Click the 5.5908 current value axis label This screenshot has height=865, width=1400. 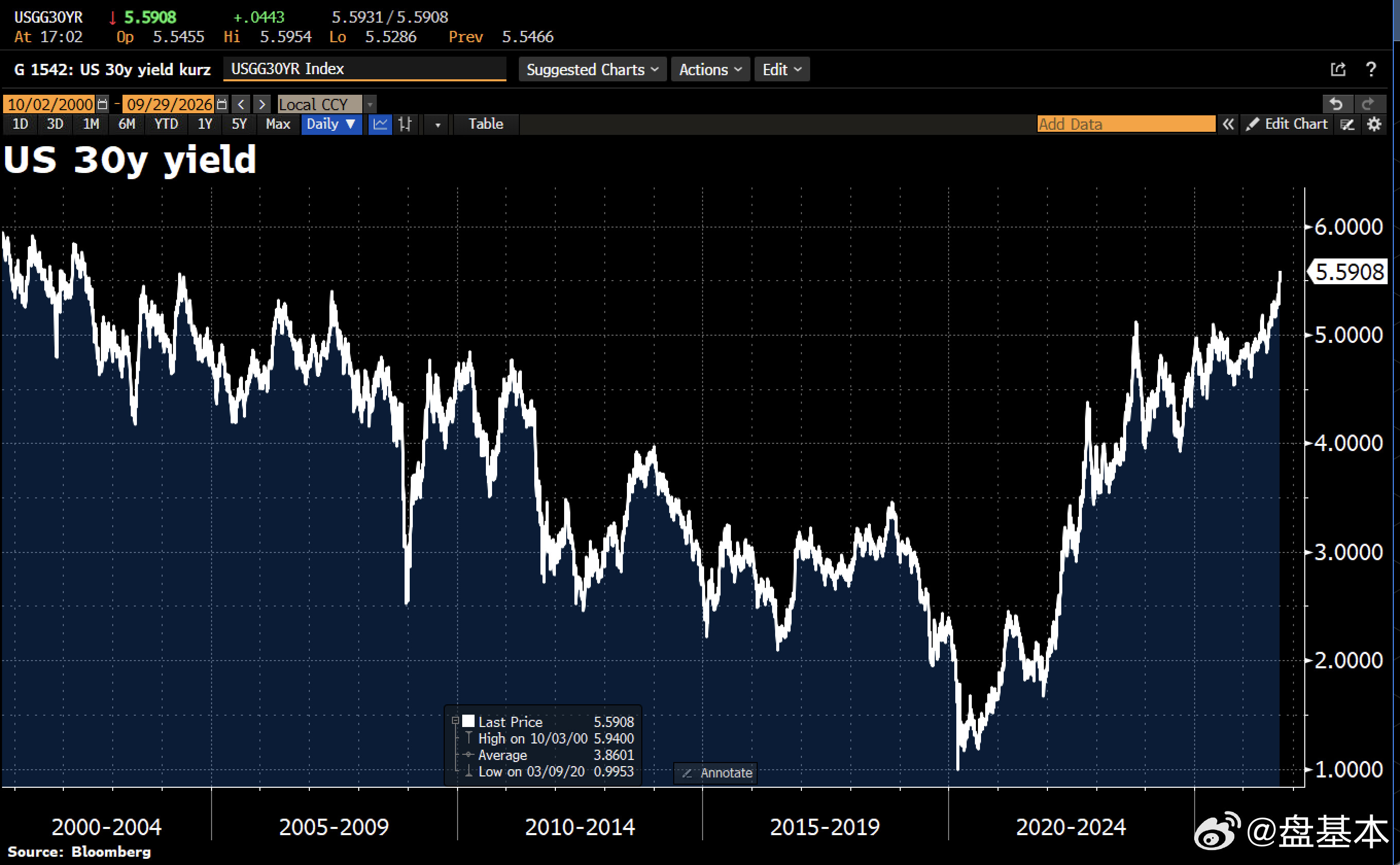1349,272
